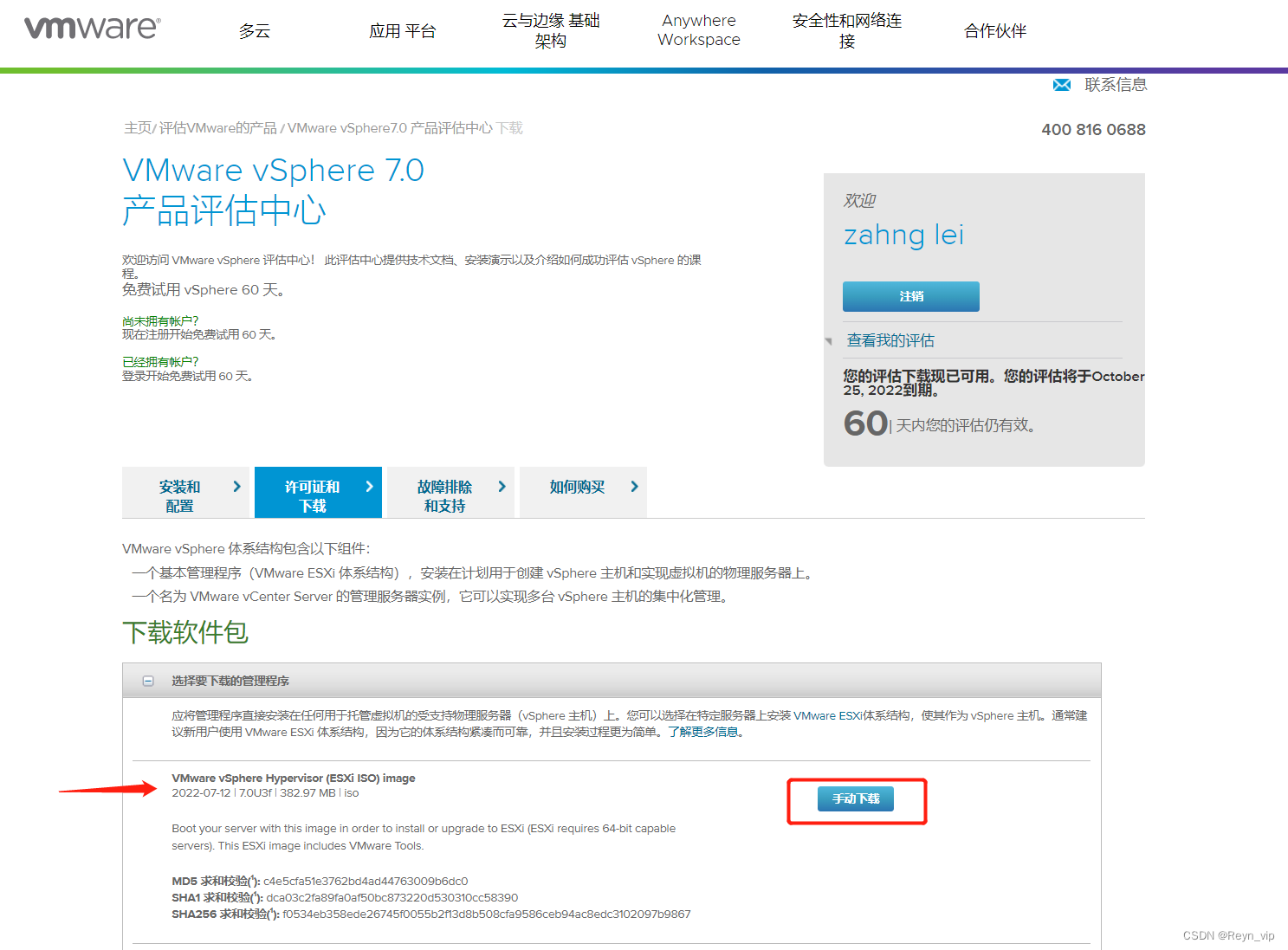Open the Anywhere Workspace menu
This screenshot has height=950, width=1288.
pos(699,30)
